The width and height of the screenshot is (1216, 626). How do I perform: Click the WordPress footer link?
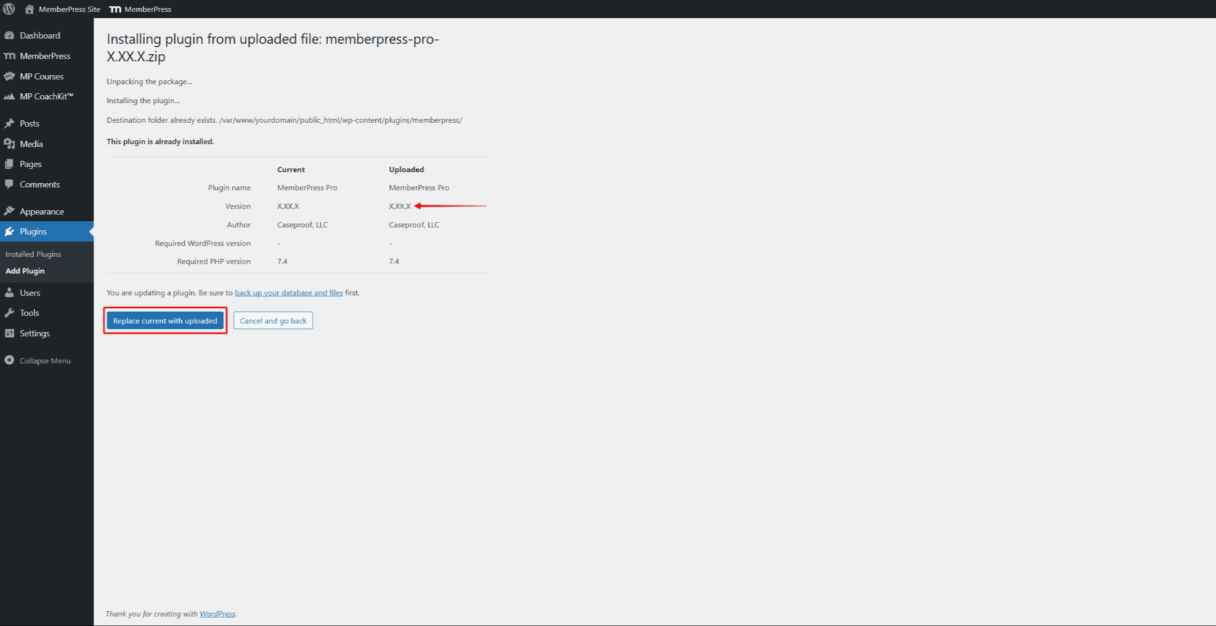click(x=217, y=613)
